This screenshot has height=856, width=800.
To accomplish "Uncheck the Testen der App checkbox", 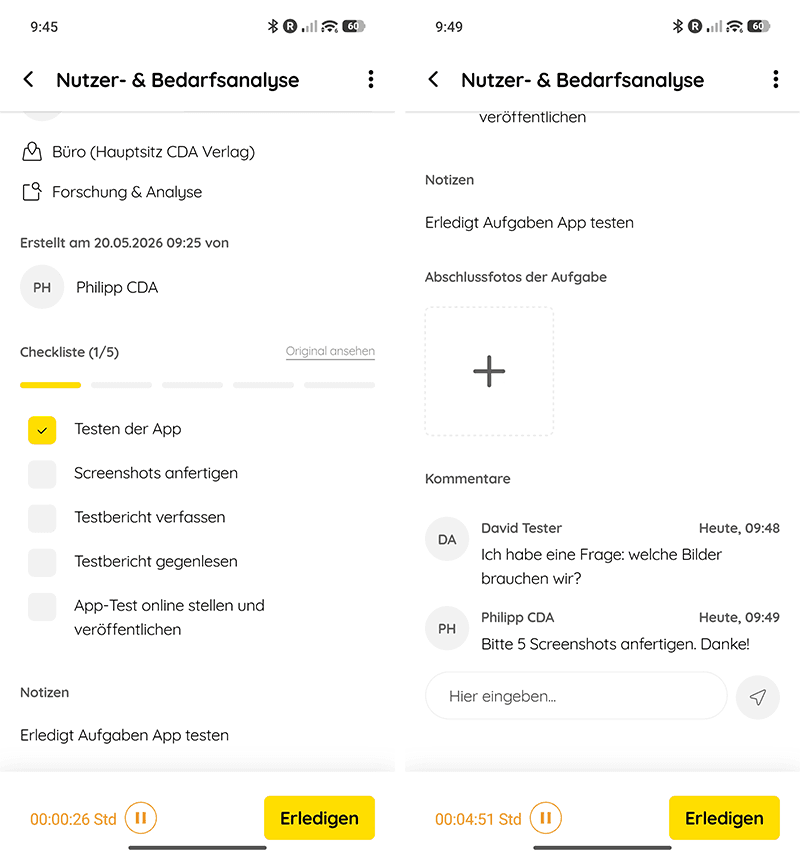I will click(x=42, y=430).
